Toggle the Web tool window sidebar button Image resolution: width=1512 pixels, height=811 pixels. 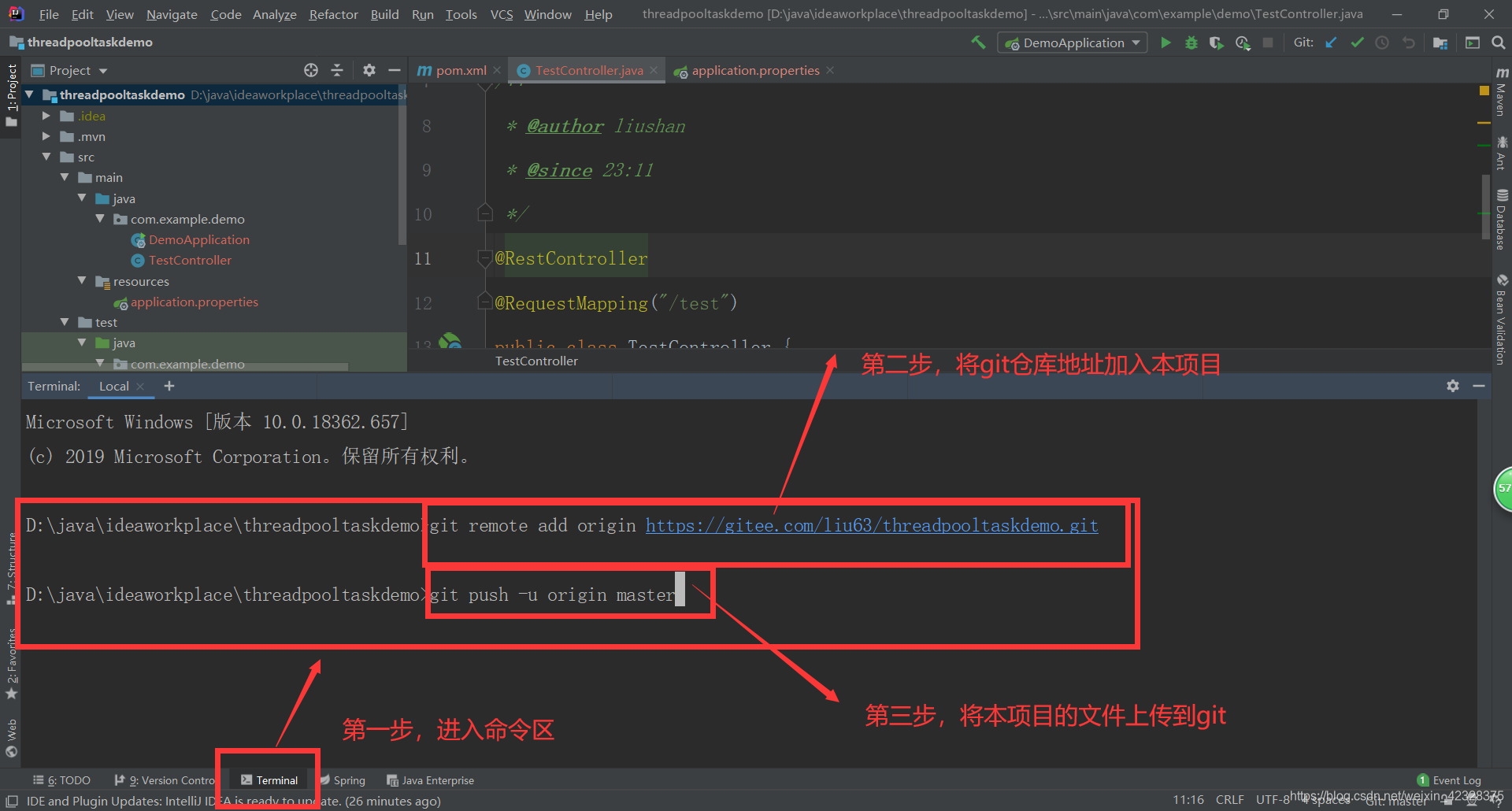pyautogui.click(x=11, y=738)
